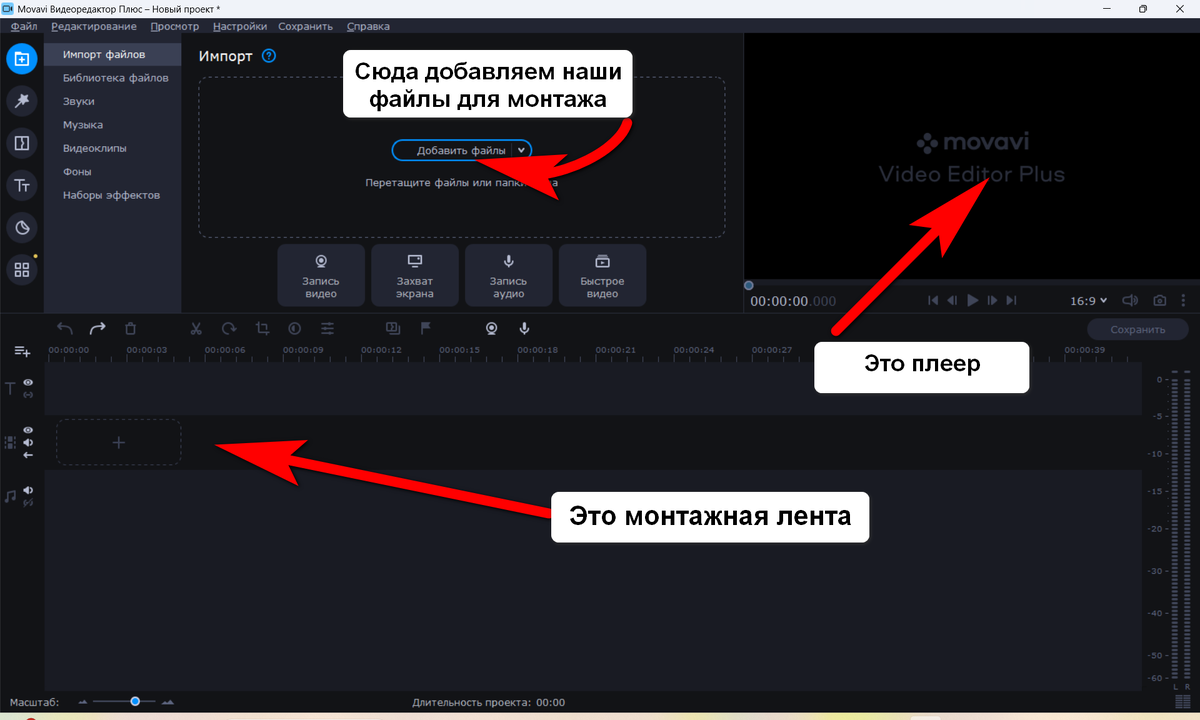Click the Redo arrow on timeline toolbar

click(97, 328)
